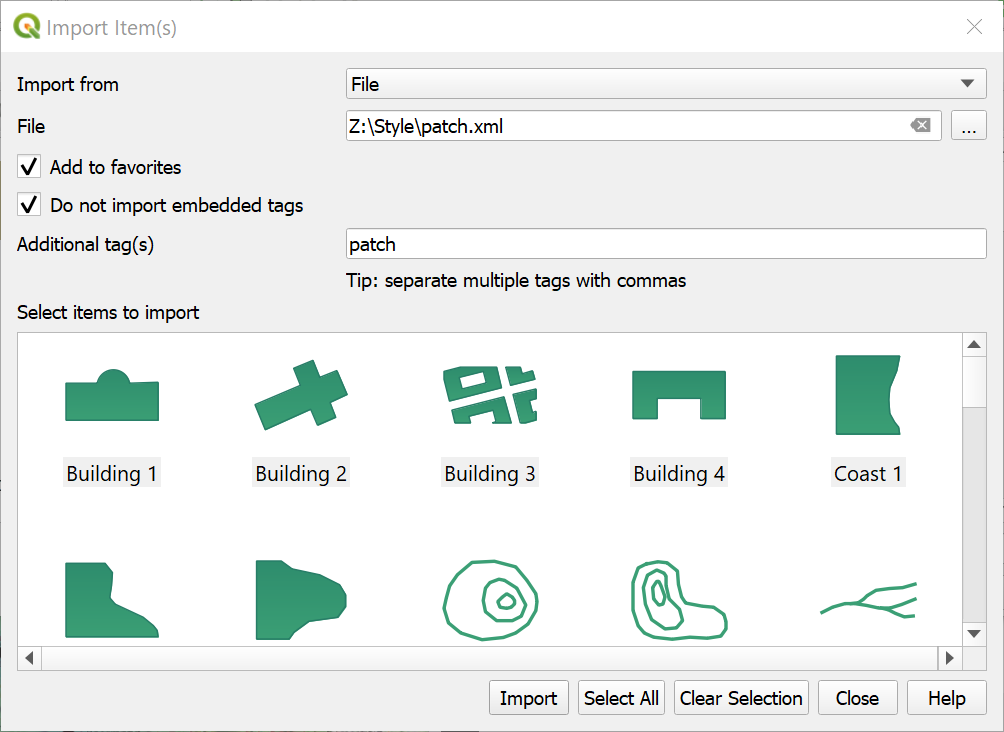The height and width of the screenshot is (732, 1004).
Task: Pick the branching river line patch
Action: click(868, 600)
